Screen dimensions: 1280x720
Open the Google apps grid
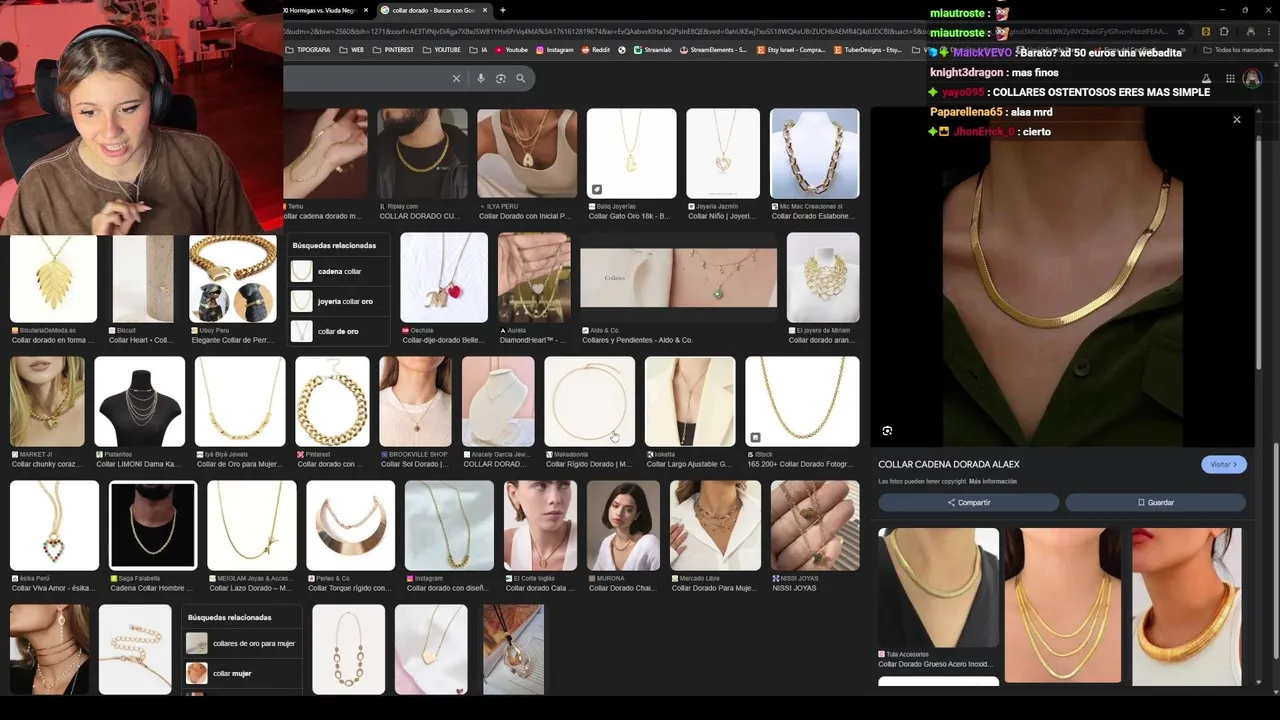coord(1230,79)
